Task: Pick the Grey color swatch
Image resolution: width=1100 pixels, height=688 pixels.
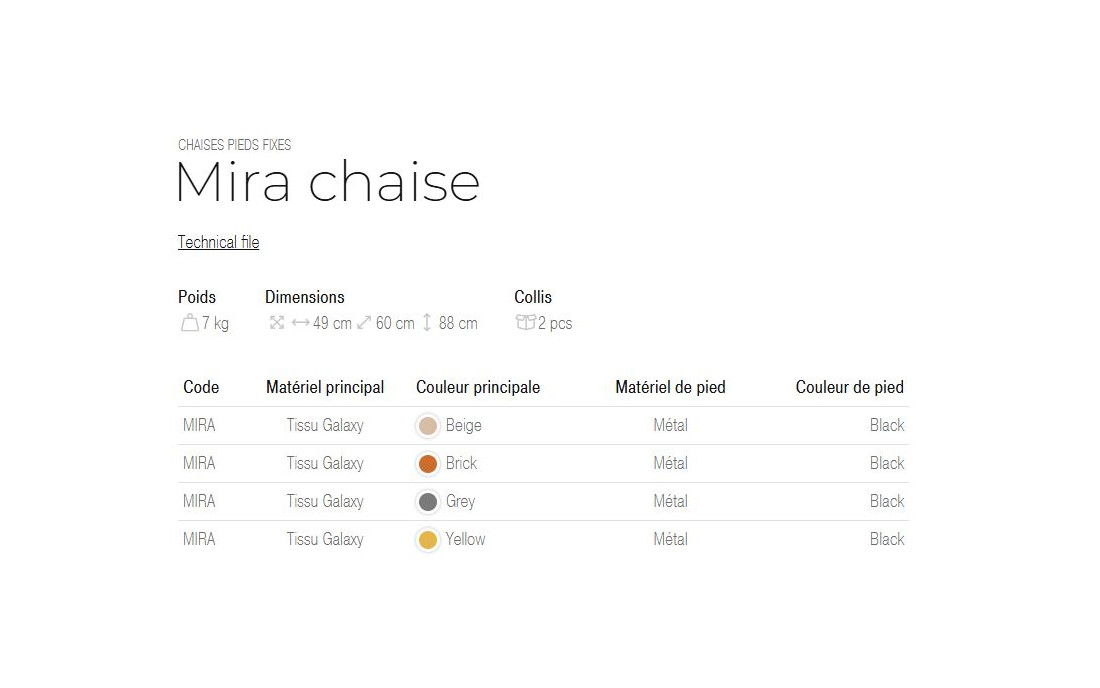Action: [428, 502]
